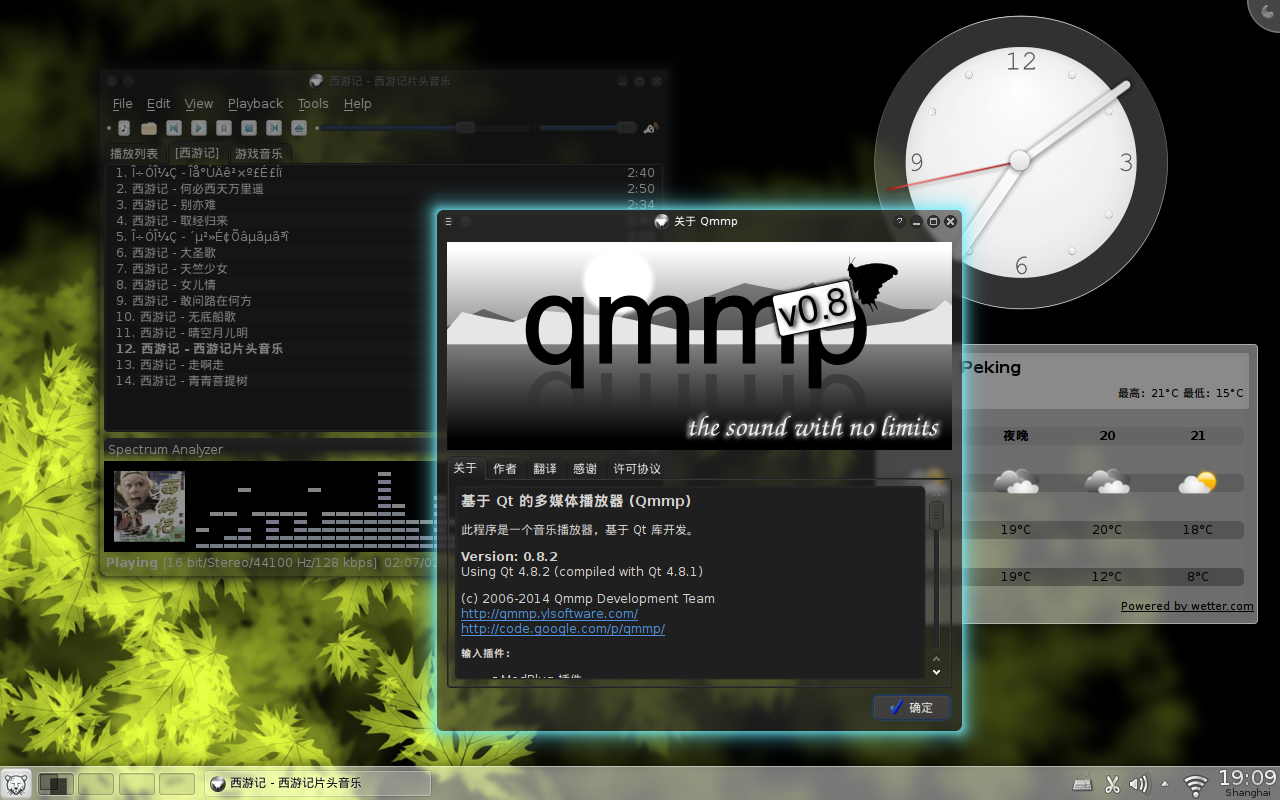Open the wireless network tray icon
Image resolution: width=1280 pixels, height=800 pixels.
[x=1196, y=785]
